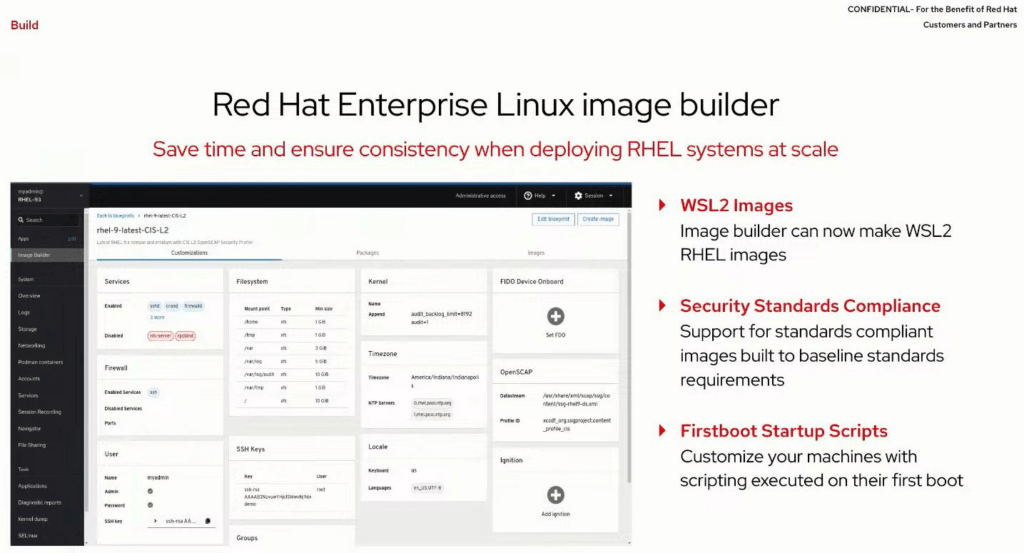
Task: Click the Help question mark icon
Action: point(528,195)
